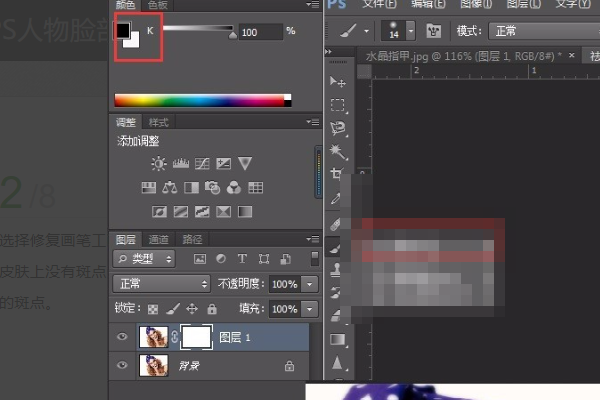Expand the 不透明度 opacity dropdown arrow

tap(310, 284)
